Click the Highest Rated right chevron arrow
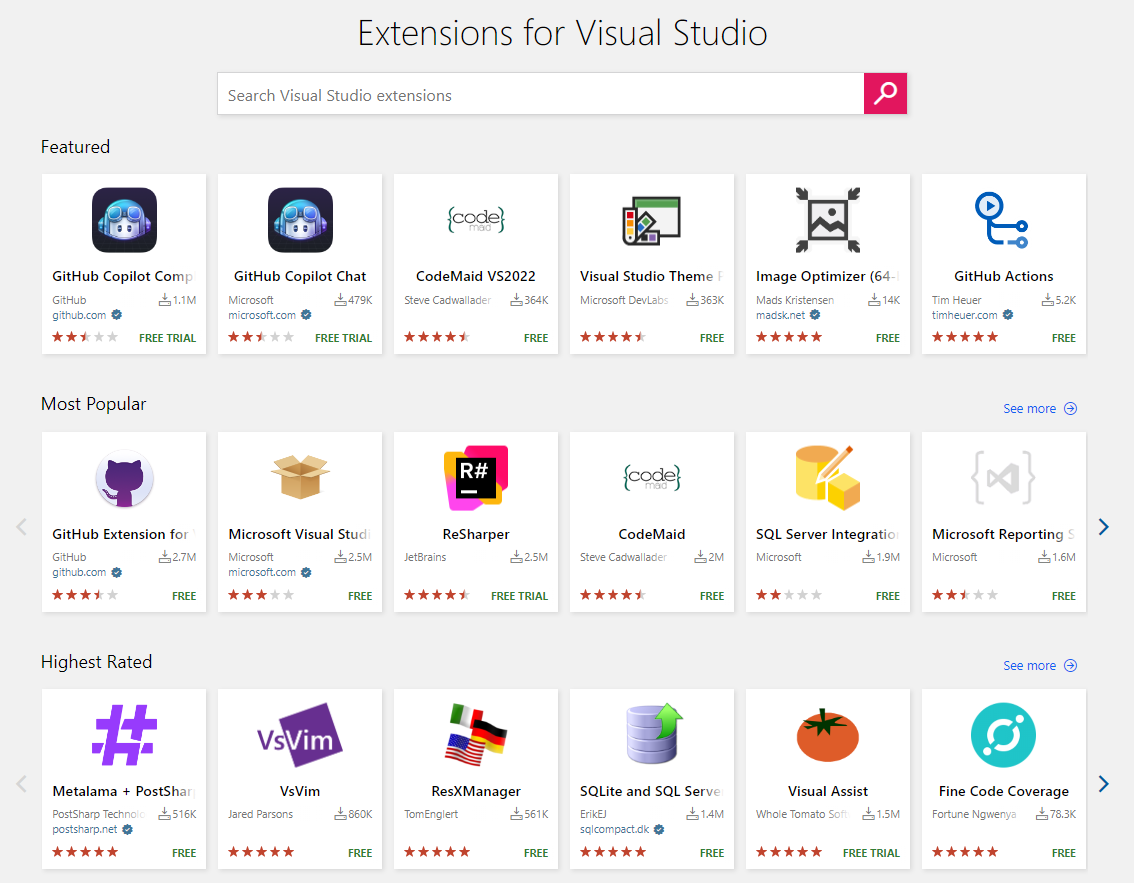This screenshot has height=883, width=1134. (x=1103, y=784)
